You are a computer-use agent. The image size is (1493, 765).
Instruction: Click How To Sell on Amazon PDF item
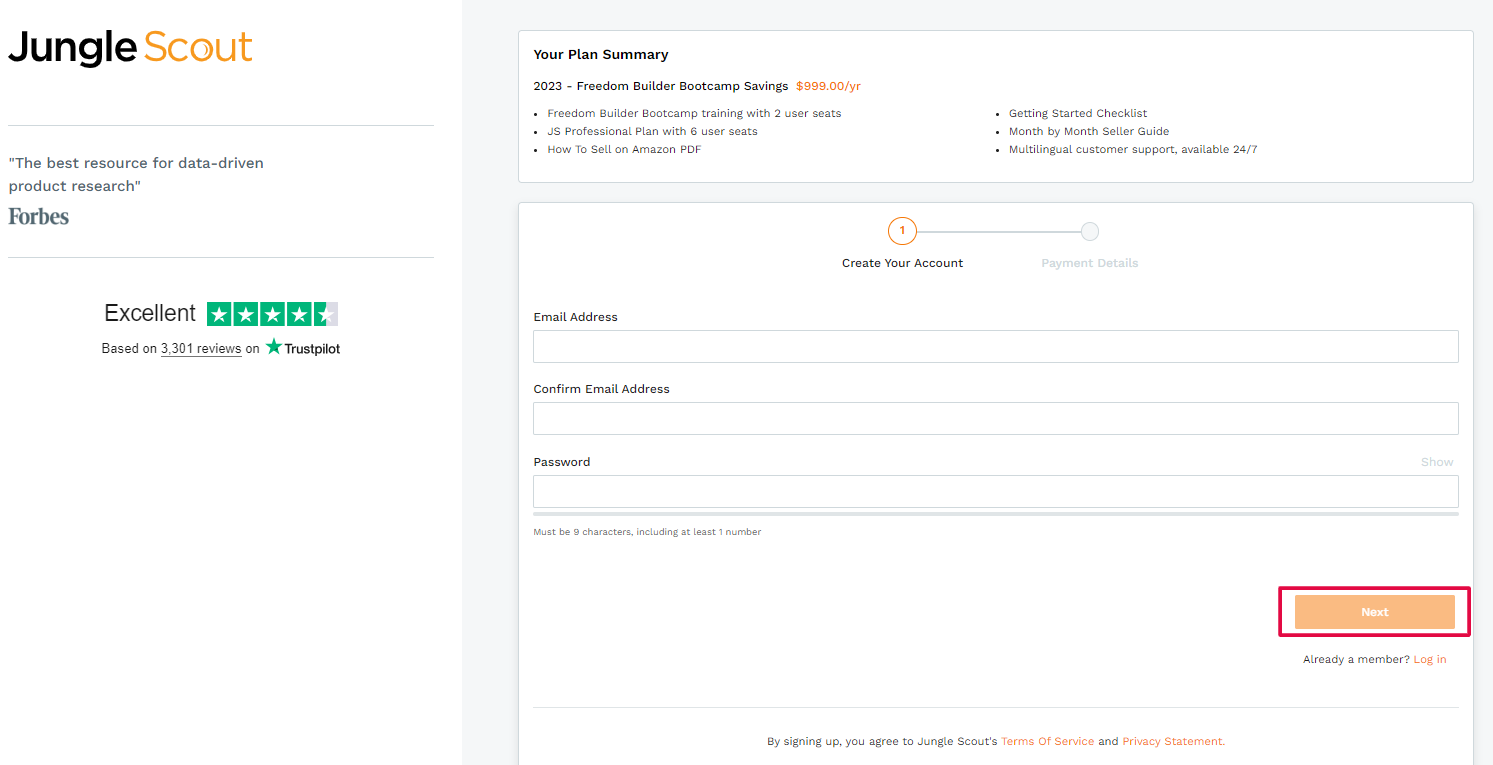click(x=624, y=150)
